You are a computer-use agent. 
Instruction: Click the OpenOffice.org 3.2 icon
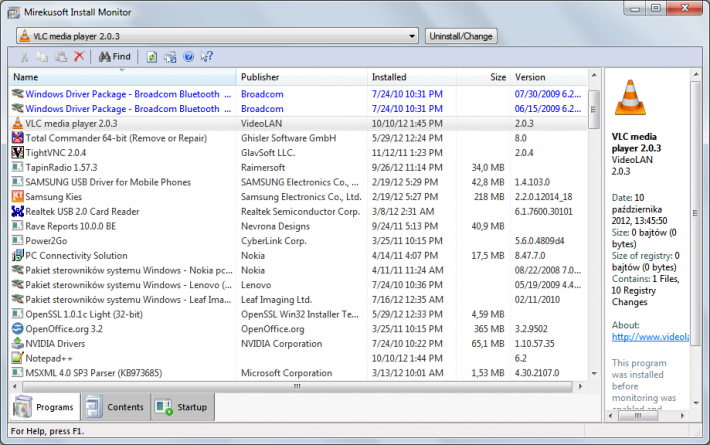point(17,329)
